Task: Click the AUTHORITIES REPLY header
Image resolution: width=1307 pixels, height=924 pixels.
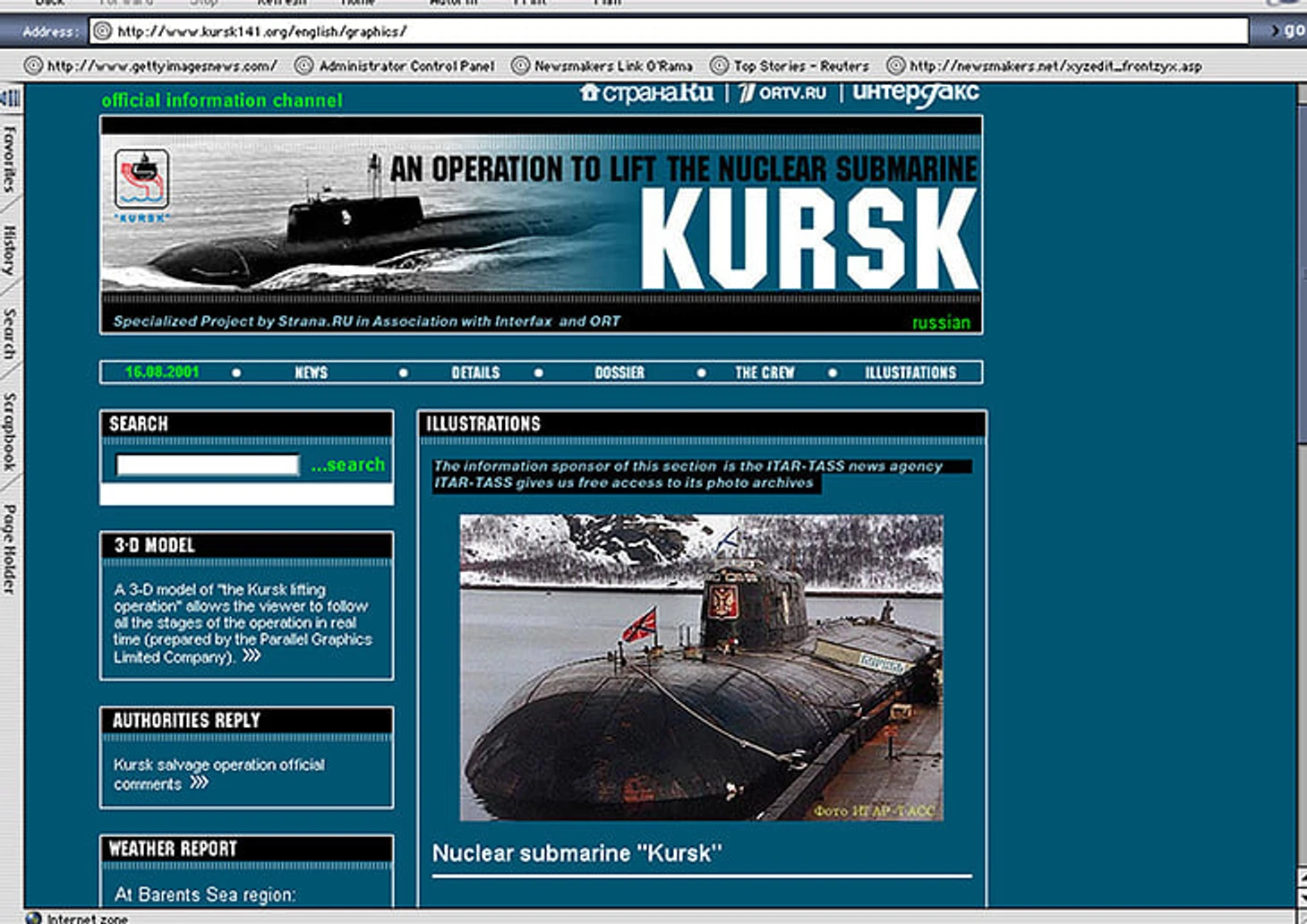Action: (246, 721)
